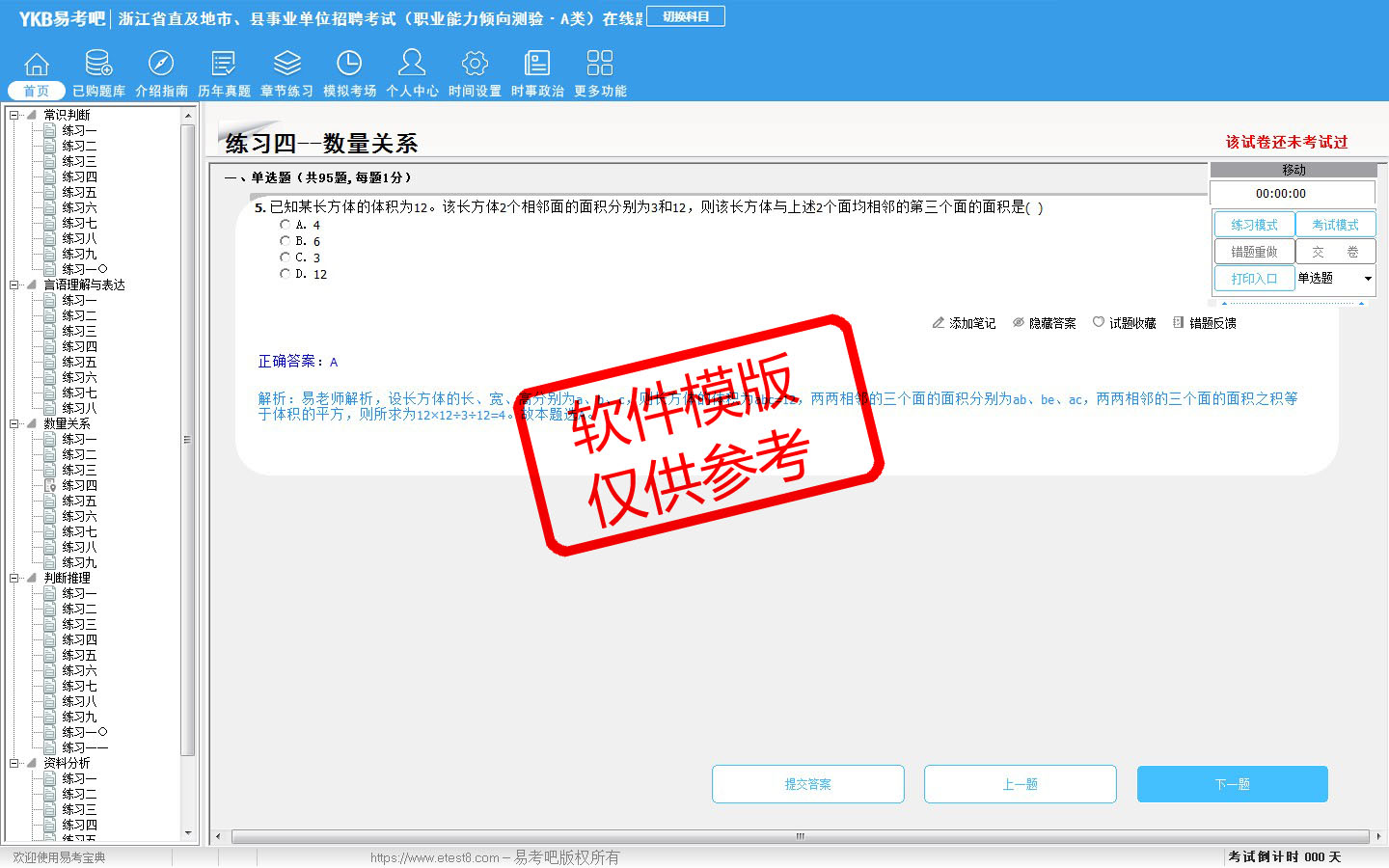
Task: Open 练习六 under 数量关系
Action: (79, 516)
